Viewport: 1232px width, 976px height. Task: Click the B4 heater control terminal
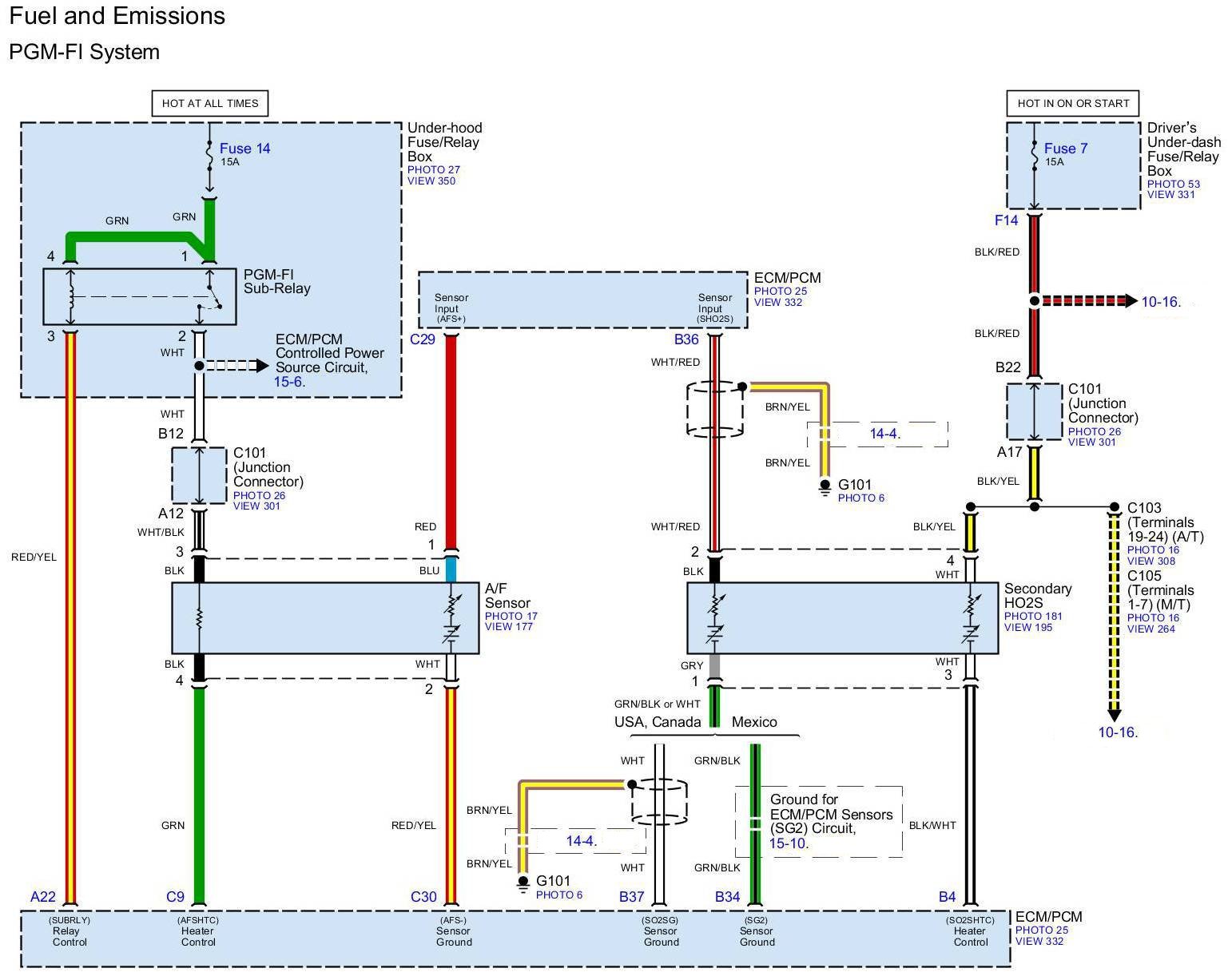[x=947, y=897]
